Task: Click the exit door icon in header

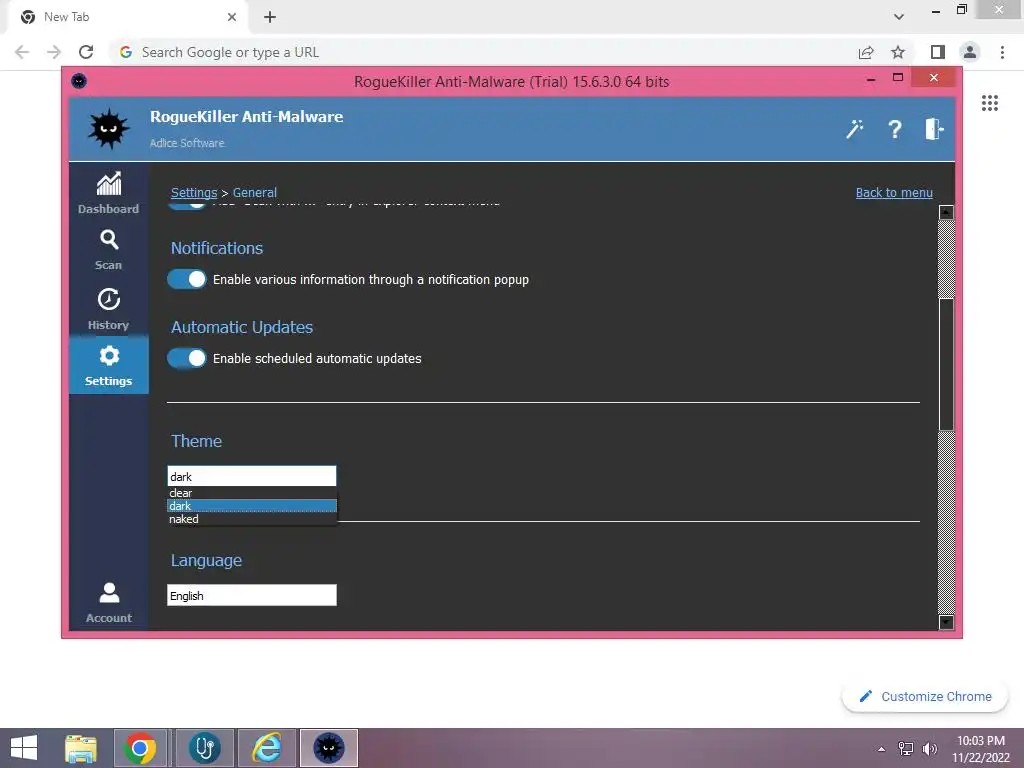Action: 934,129
